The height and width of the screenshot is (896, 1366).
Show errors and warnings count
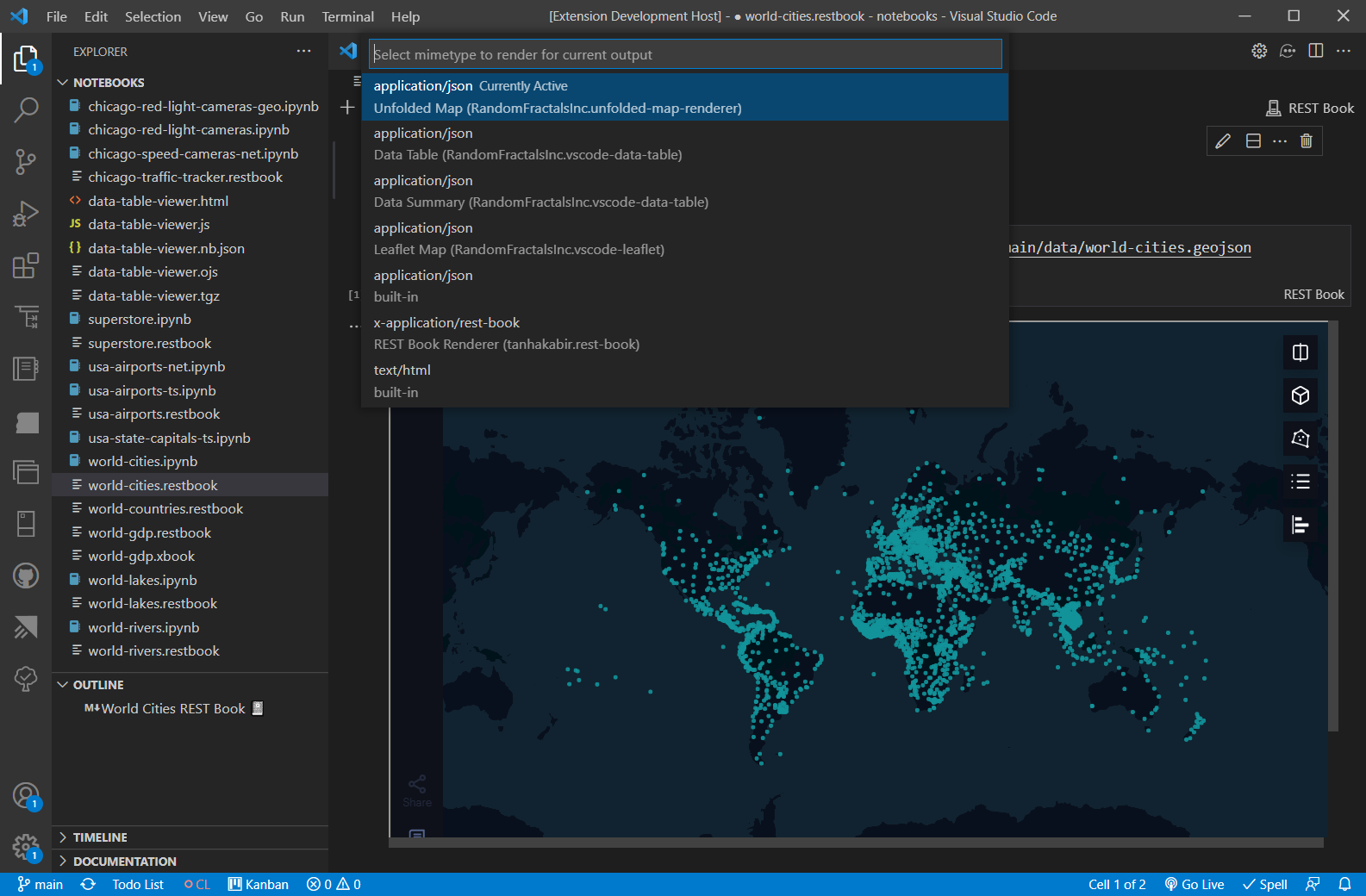334,884
